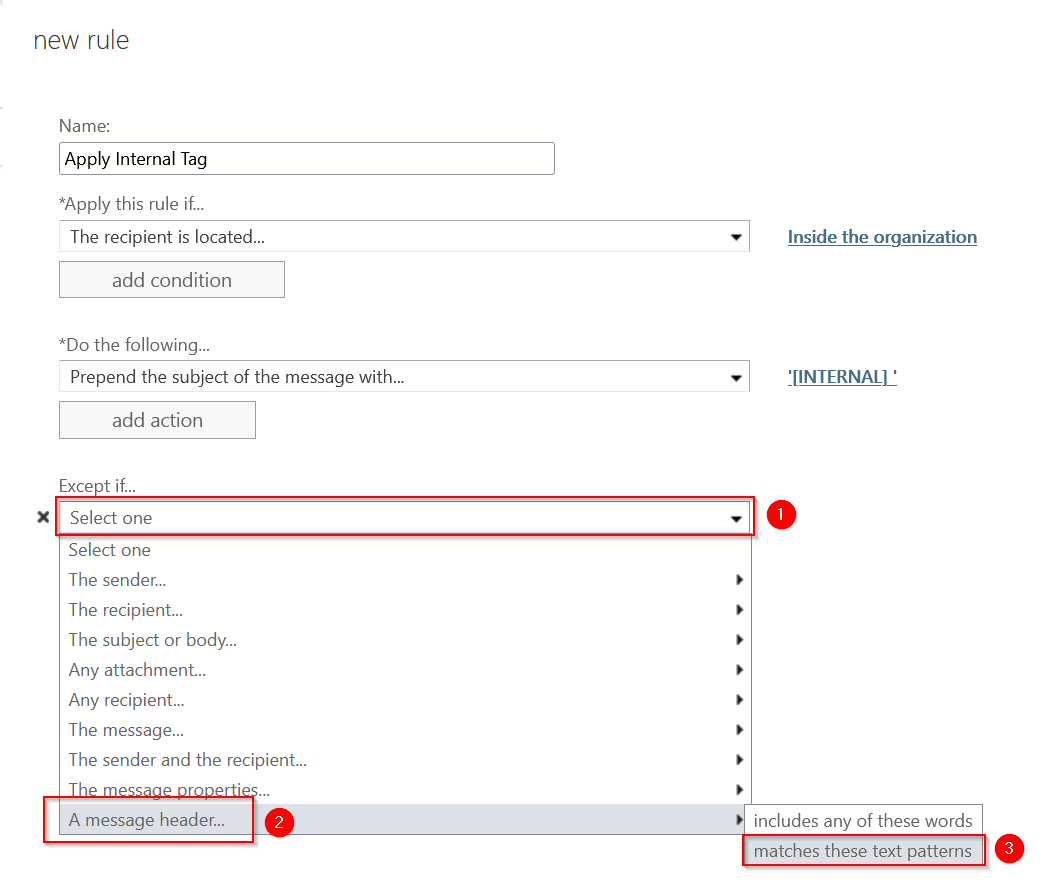The image size is (1046, 888).
Task: Remove the exception with the X icon
Action: click(x=43, y=517)
